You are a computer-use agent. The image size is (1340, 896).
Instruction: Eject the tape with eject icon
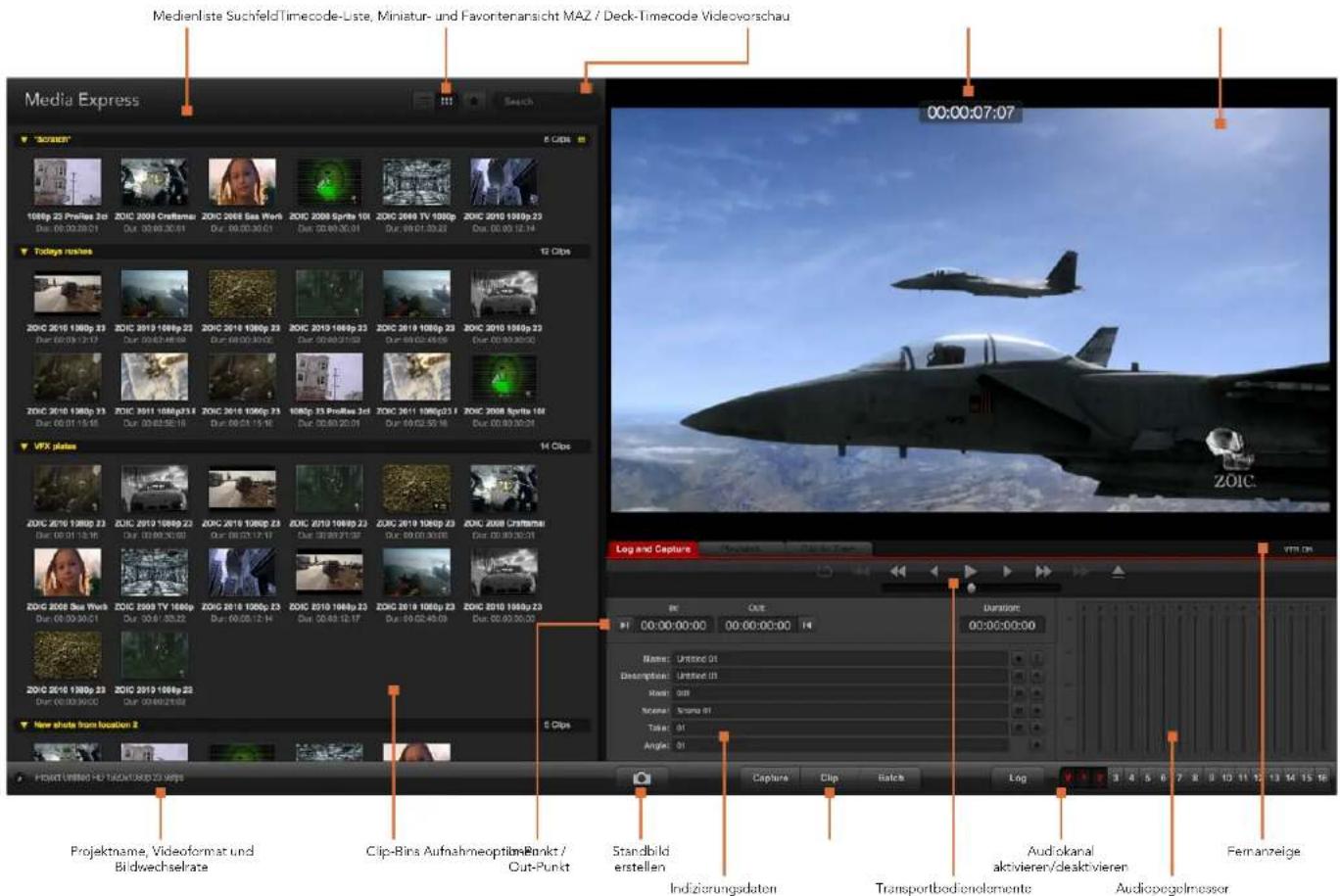coord(1118,572)
